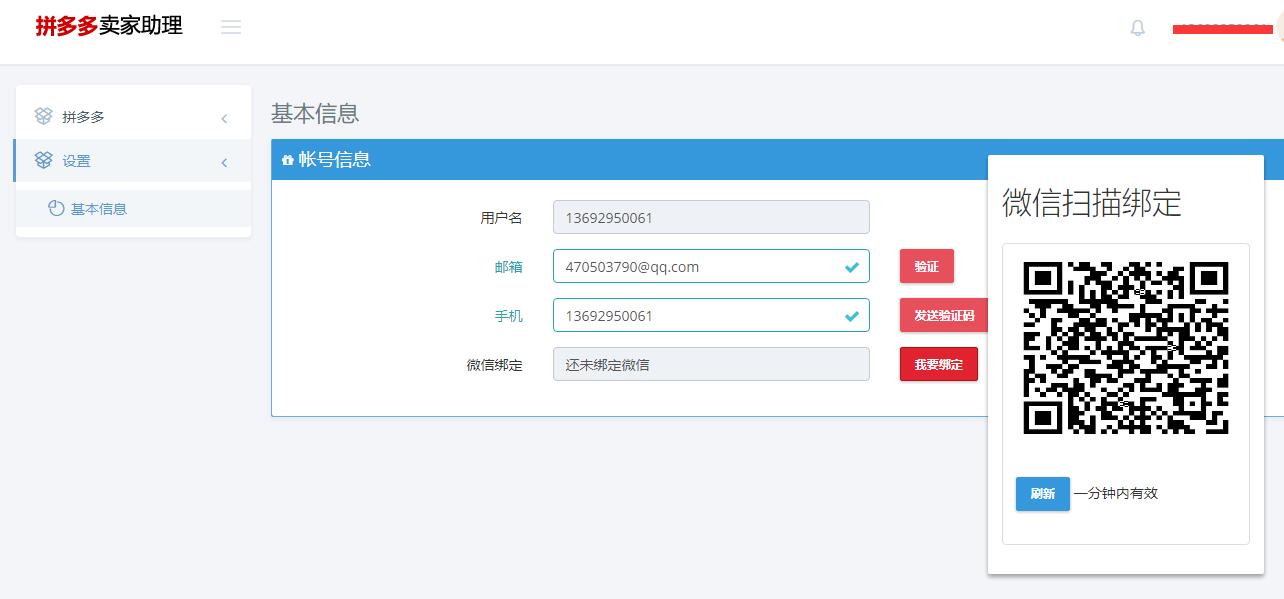Image resolution: width=1284 pixels, height=599 pixels.
Task: Click the 手机 field label
Action: coord(509,316)
